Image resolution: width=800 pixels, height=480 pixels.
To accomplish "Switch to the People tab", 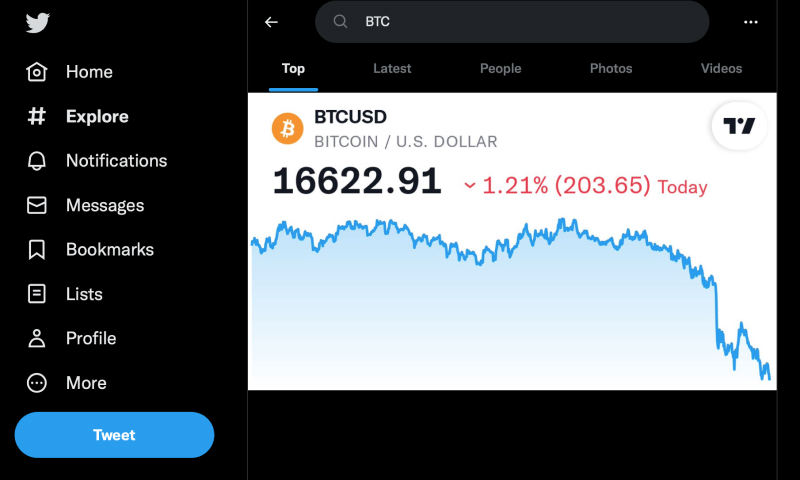I will pos(501,68).
